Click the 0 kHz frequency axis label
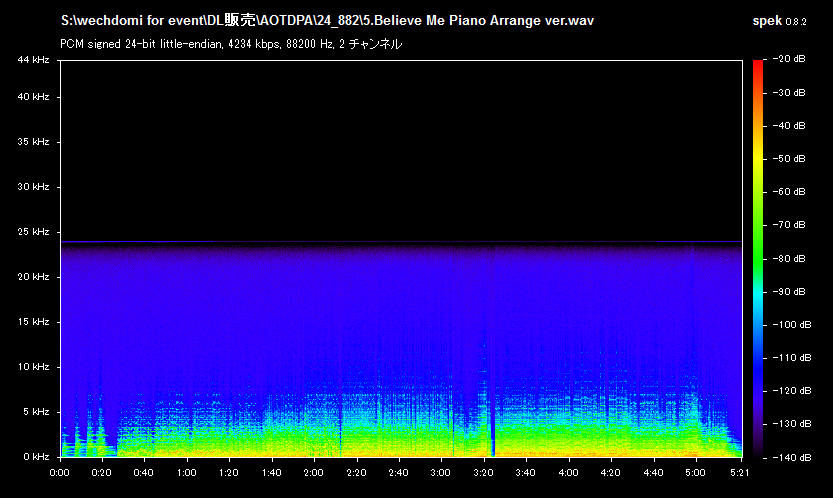Image resolution: width=833 pixels, height=498 pixels. 36,457
